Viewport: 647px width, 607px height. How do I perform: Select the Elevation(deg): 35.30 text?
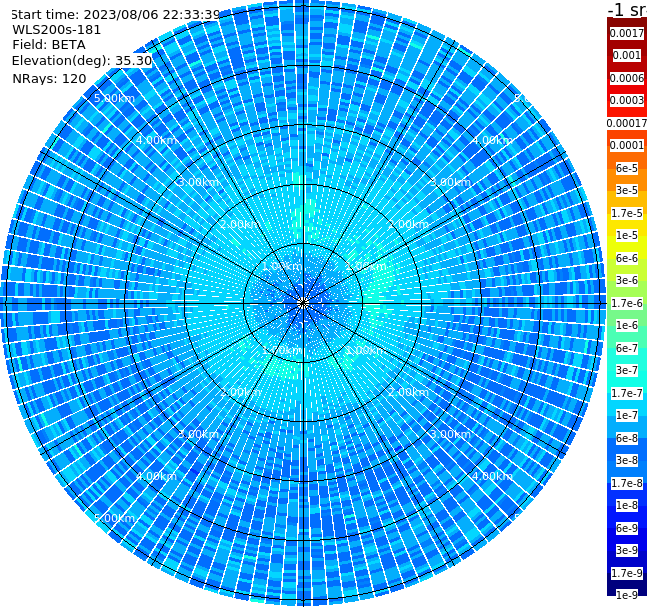pos(82,61)
